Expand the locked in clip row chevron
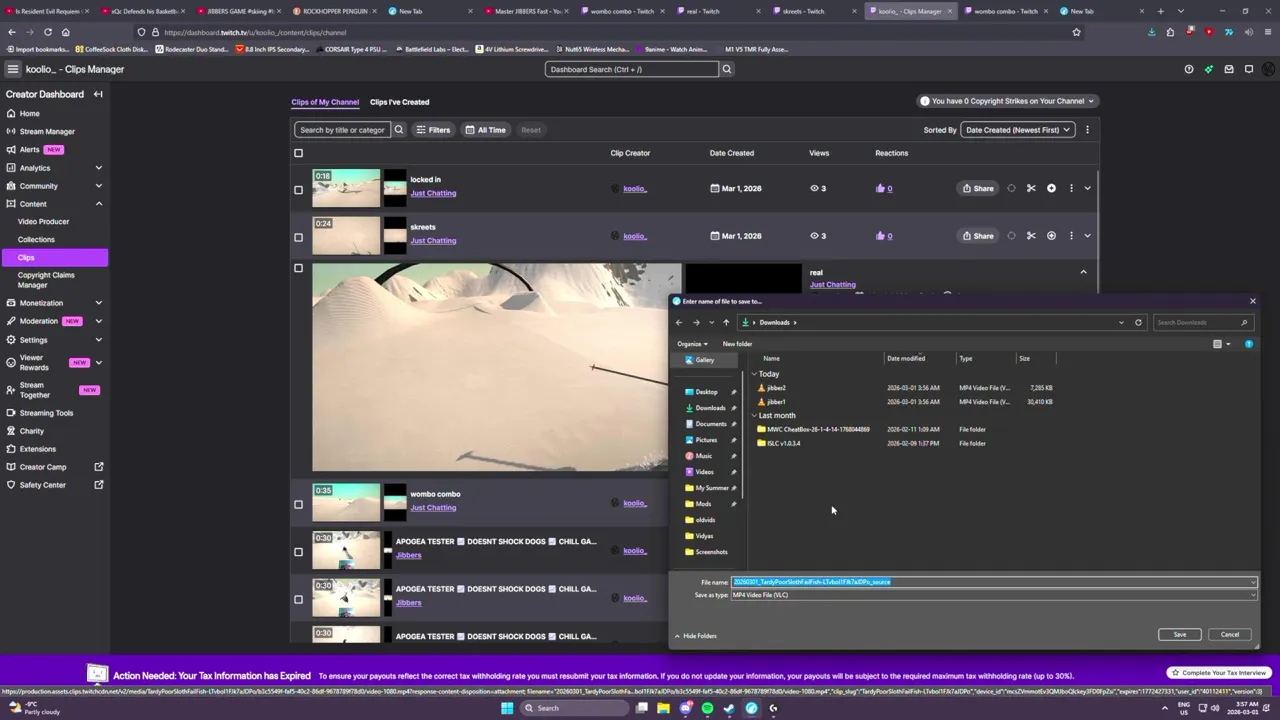This screenshot has width=1280, height=720. coord(1087,188)
